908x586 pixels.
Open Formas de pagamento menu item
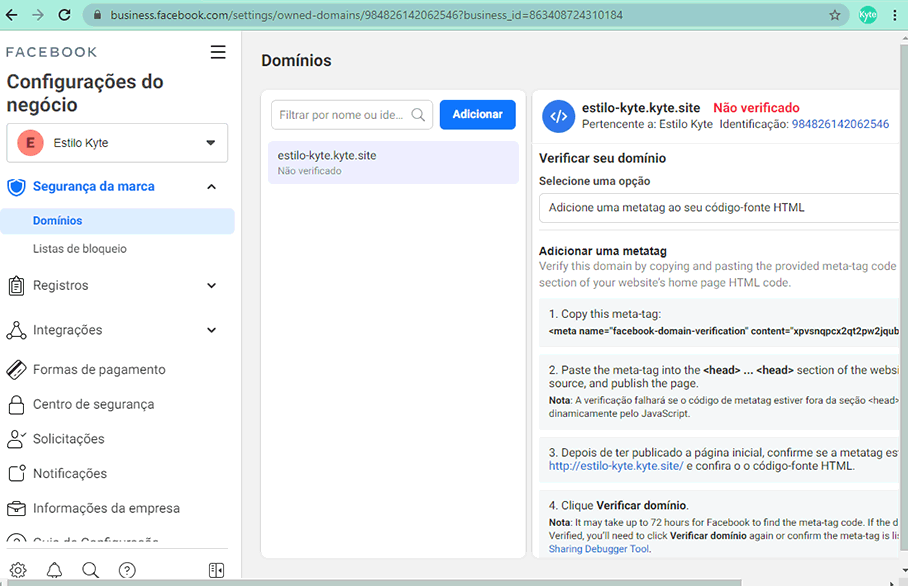point(99,369)
